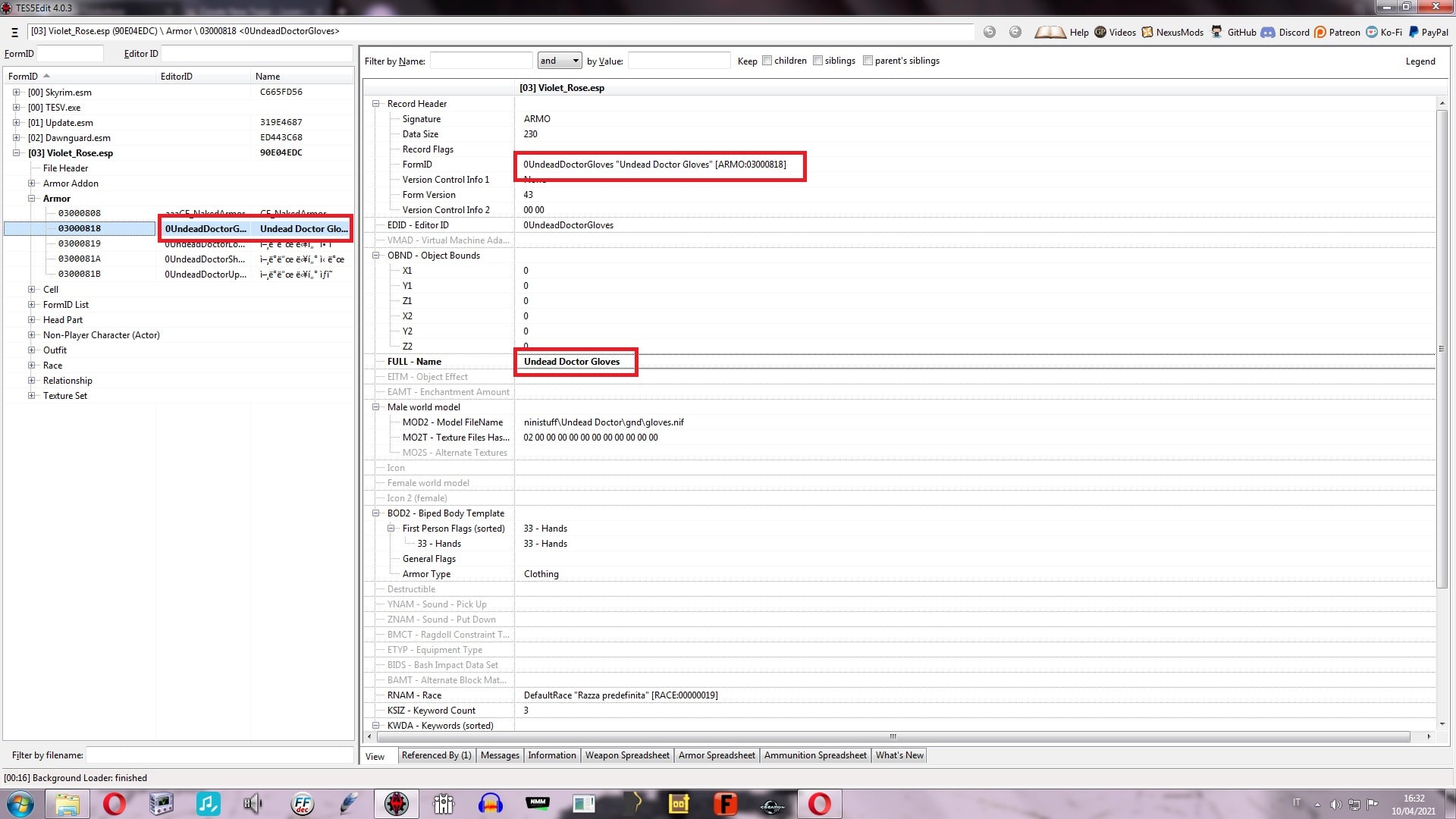Open the What's New tab
Viewport: 1456px width, 819px height.
pos(899,755)
